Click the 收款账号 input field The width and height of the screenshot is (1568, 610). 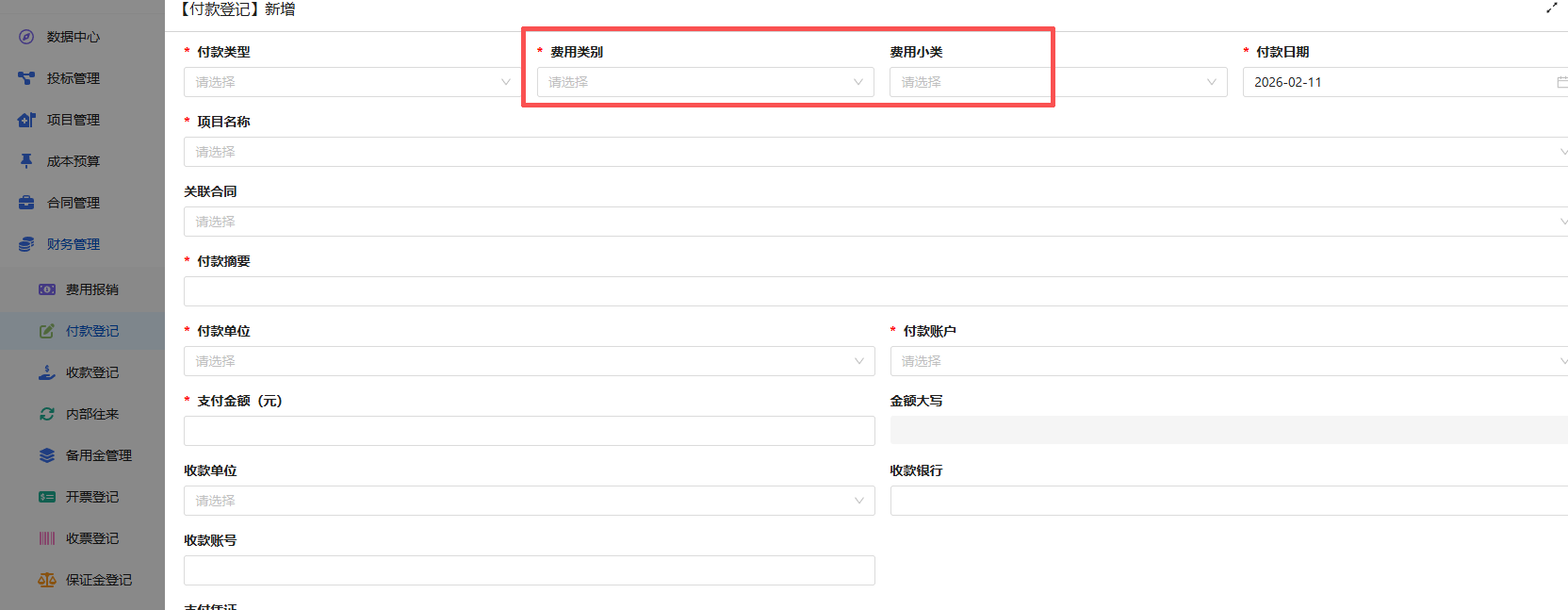point(530,570)
